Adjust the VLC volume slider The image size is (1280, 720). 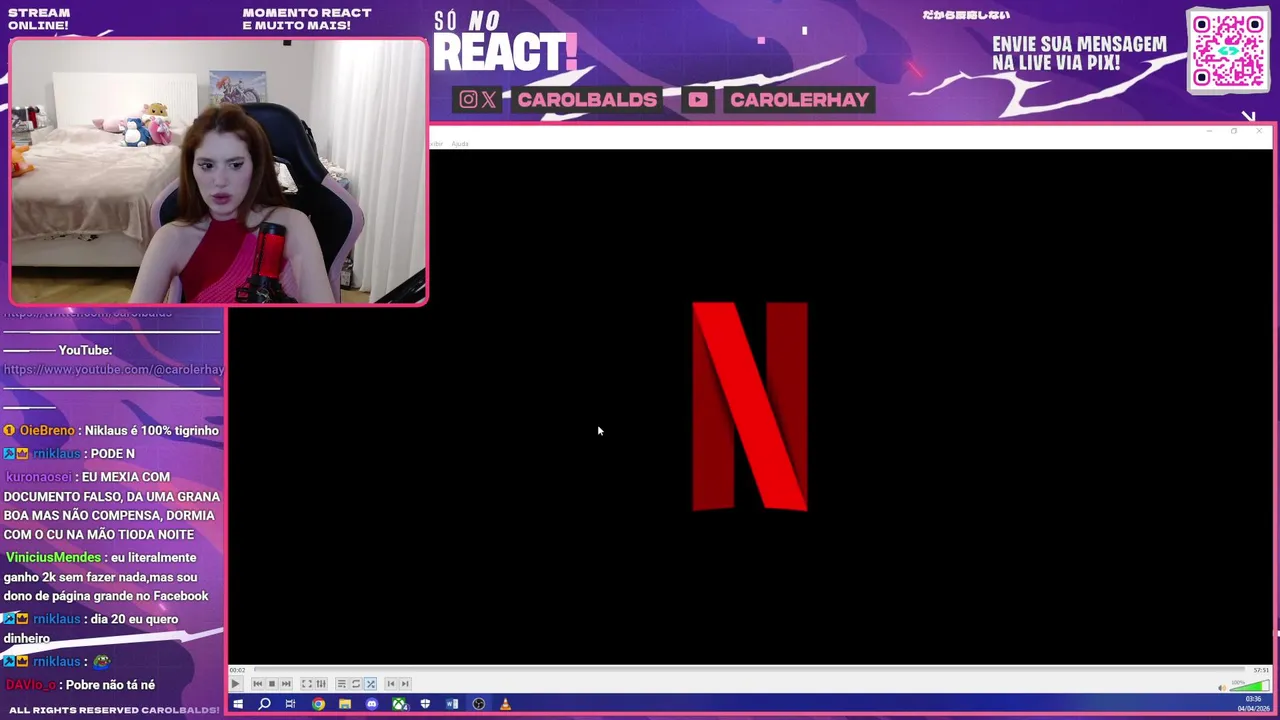1249,686
